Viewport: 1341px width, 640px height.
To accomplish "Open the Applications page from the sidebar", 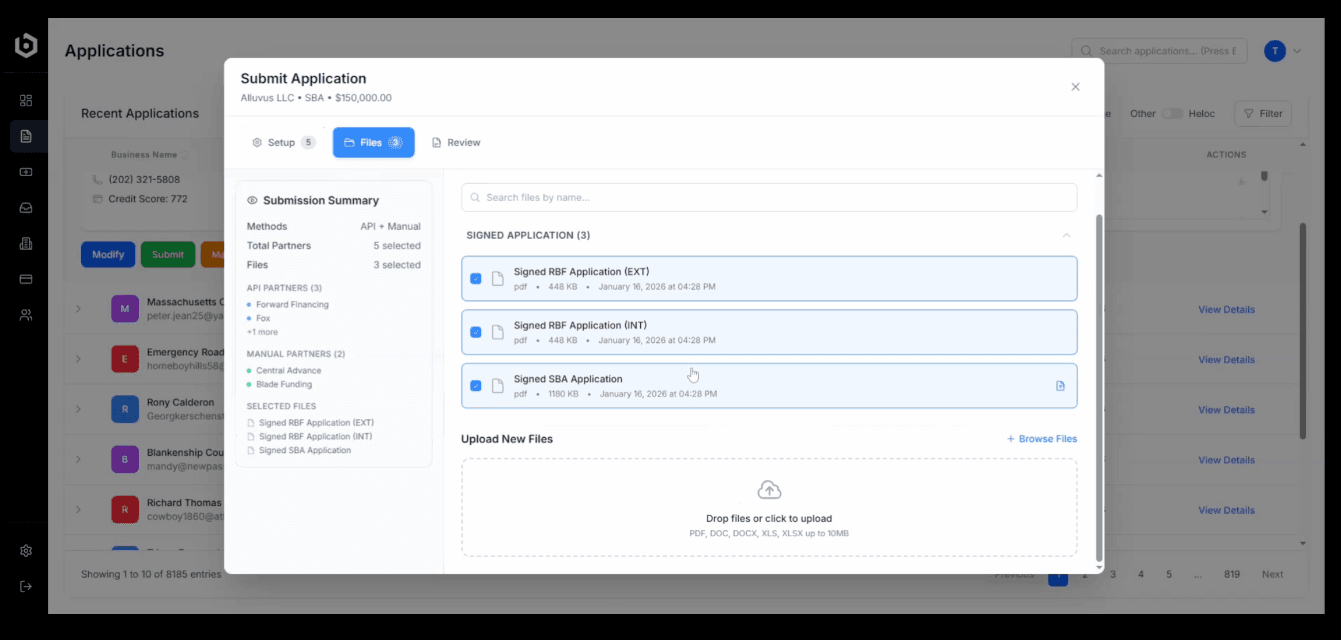I will pyautogui.click(x=26, y=135).
